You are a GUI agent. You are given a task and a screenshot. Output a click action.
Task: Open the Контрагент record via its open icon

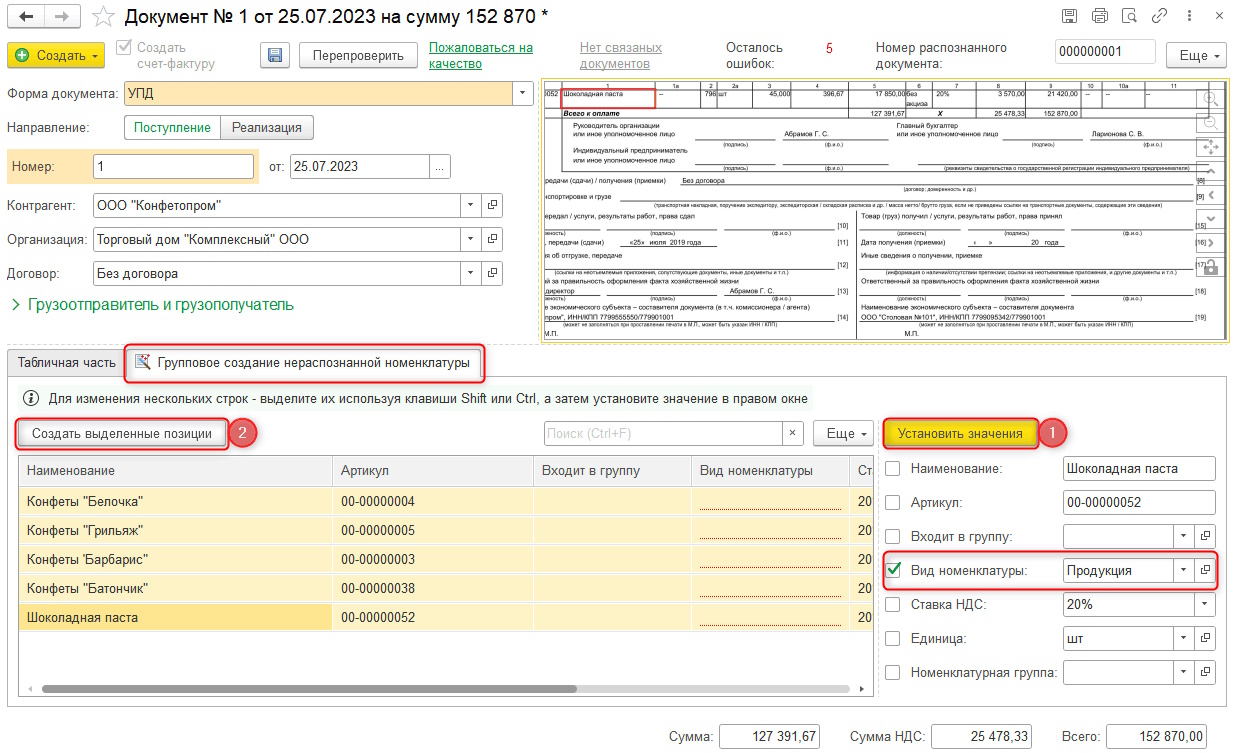pos(492,205)
